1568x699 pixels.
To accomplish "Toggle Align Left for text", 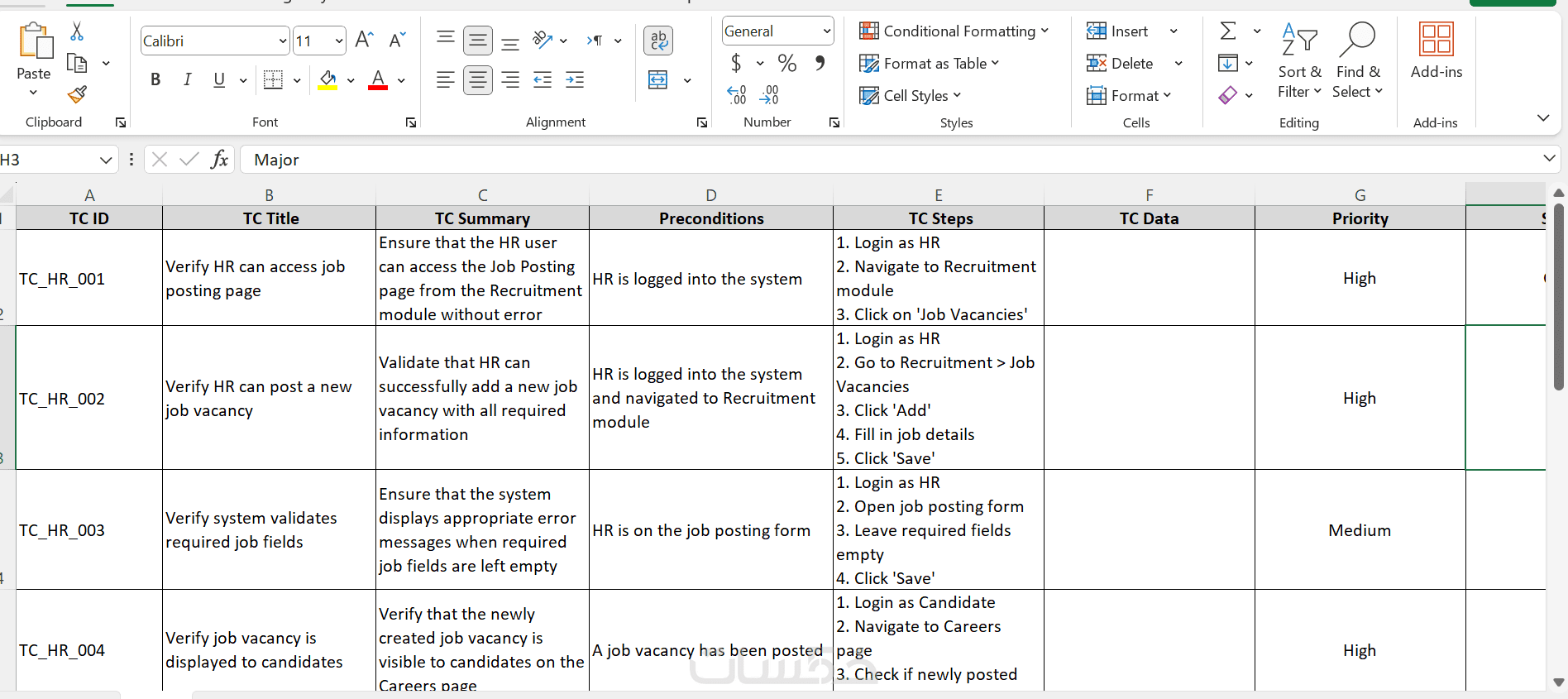I will tap(446, 79).
